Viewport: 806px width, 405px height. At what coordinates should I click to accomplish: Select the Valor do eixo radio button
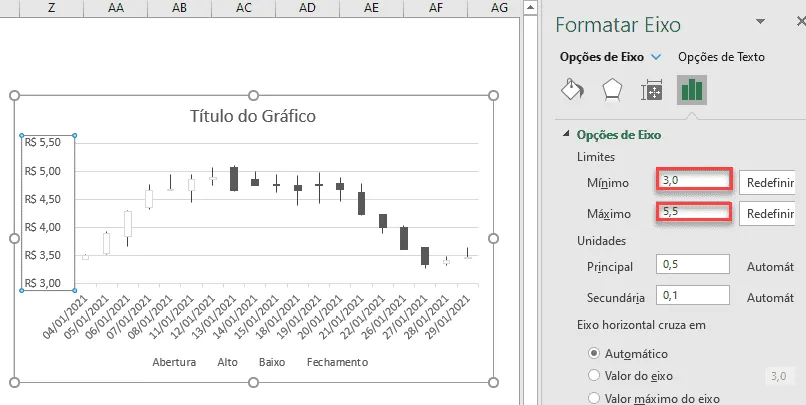point(594,375)
